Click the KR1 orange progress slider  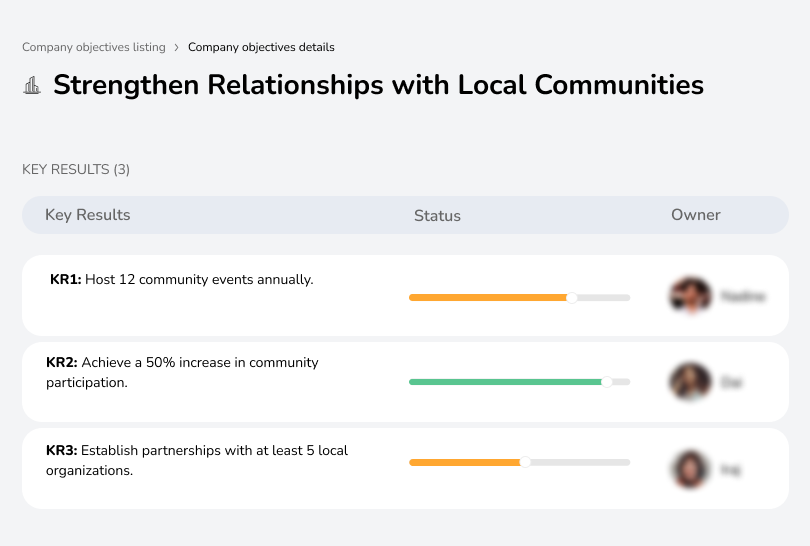(x=519, y=298)
